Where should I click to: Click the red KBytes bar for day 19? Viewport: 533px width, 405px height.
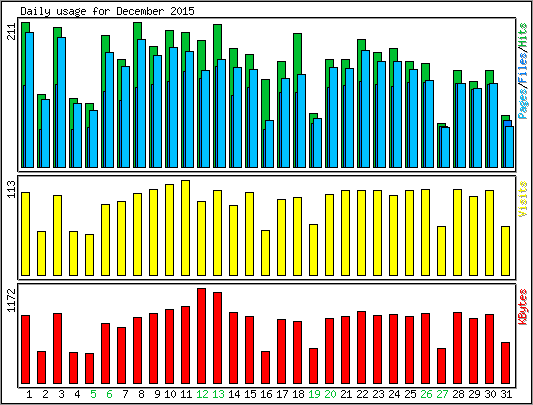point(313,366)
